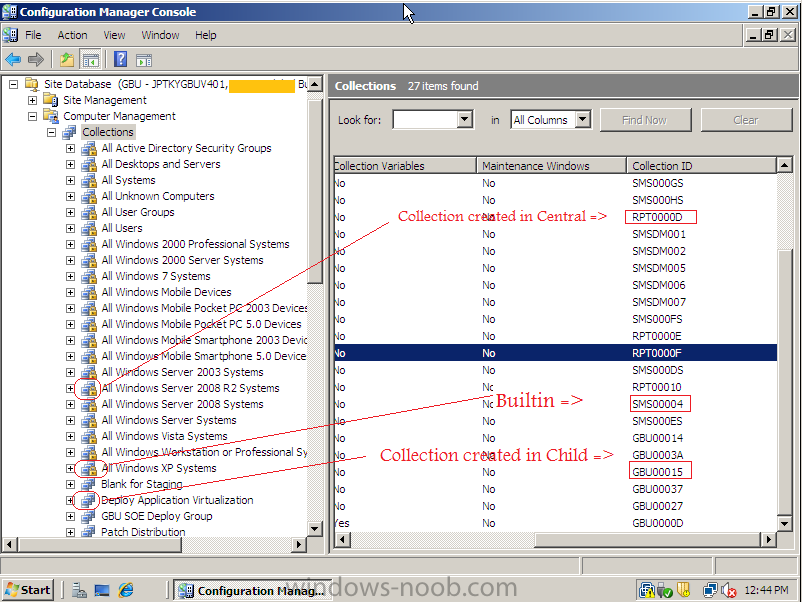Toggle the Show/Hide Action Pane icon
802x602 pixels.
point(144,60)
